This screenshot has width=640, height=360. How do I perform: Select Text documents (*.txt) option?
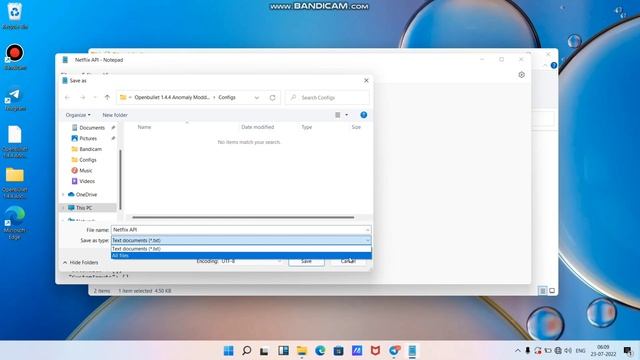tap(241, 249)
